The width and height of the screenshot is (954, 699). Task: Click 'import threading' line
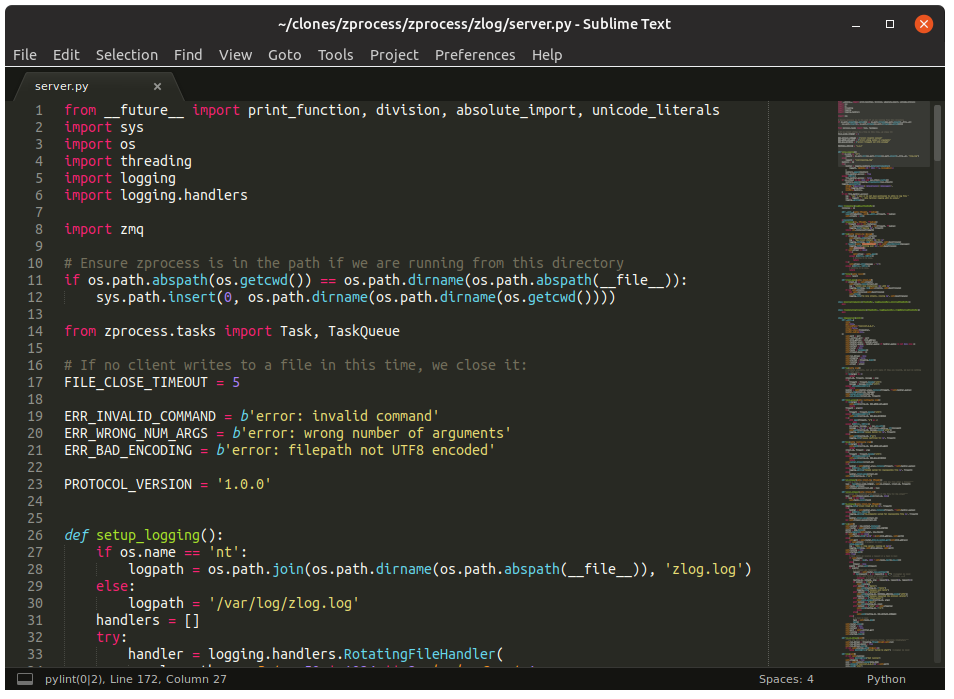tap(128, 161)
